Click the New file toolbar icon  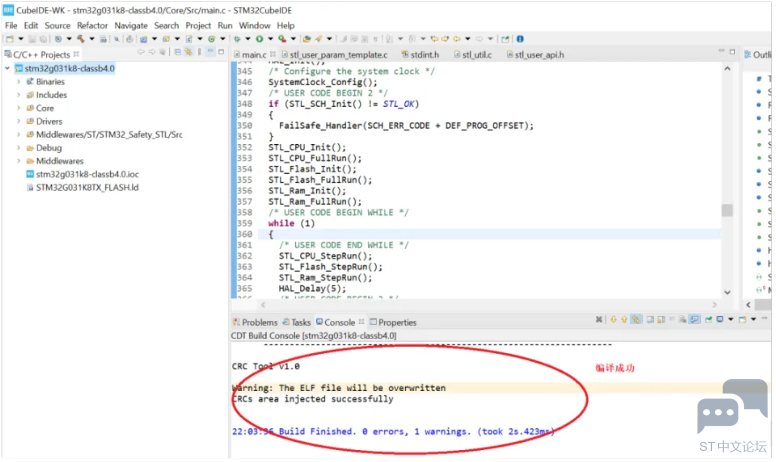coord(10,39)
